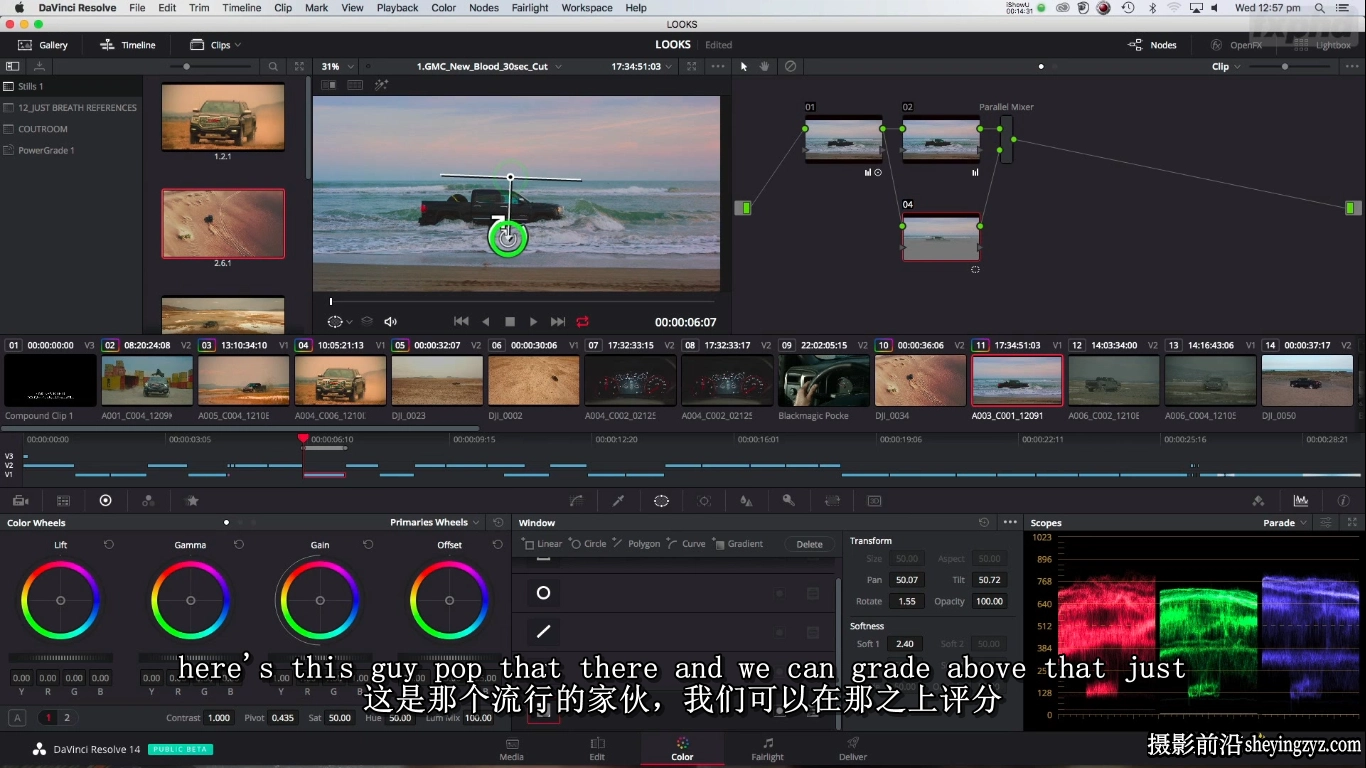Screen dimensions: 1366x768
Task: Open the Key palette
Action: click(789, 501)
